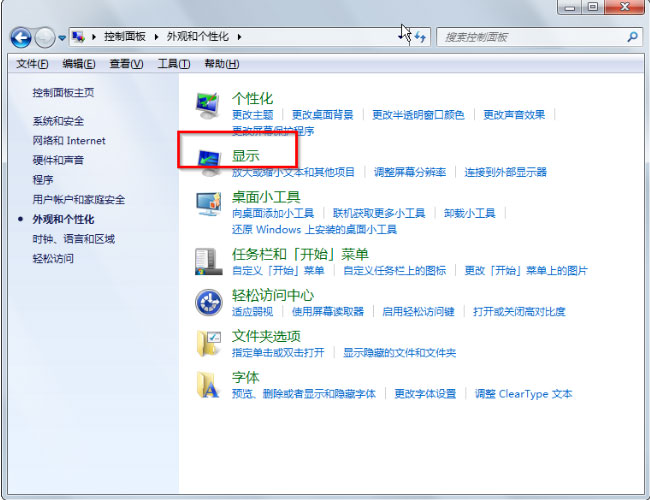Open the 显示 display icon
This screenshot has width=650, height=500.
point(210,162)
